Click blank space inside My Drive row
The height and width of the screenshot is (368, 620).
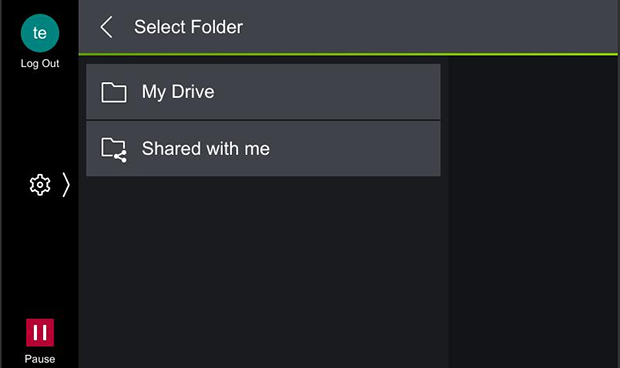click(328, 92)
